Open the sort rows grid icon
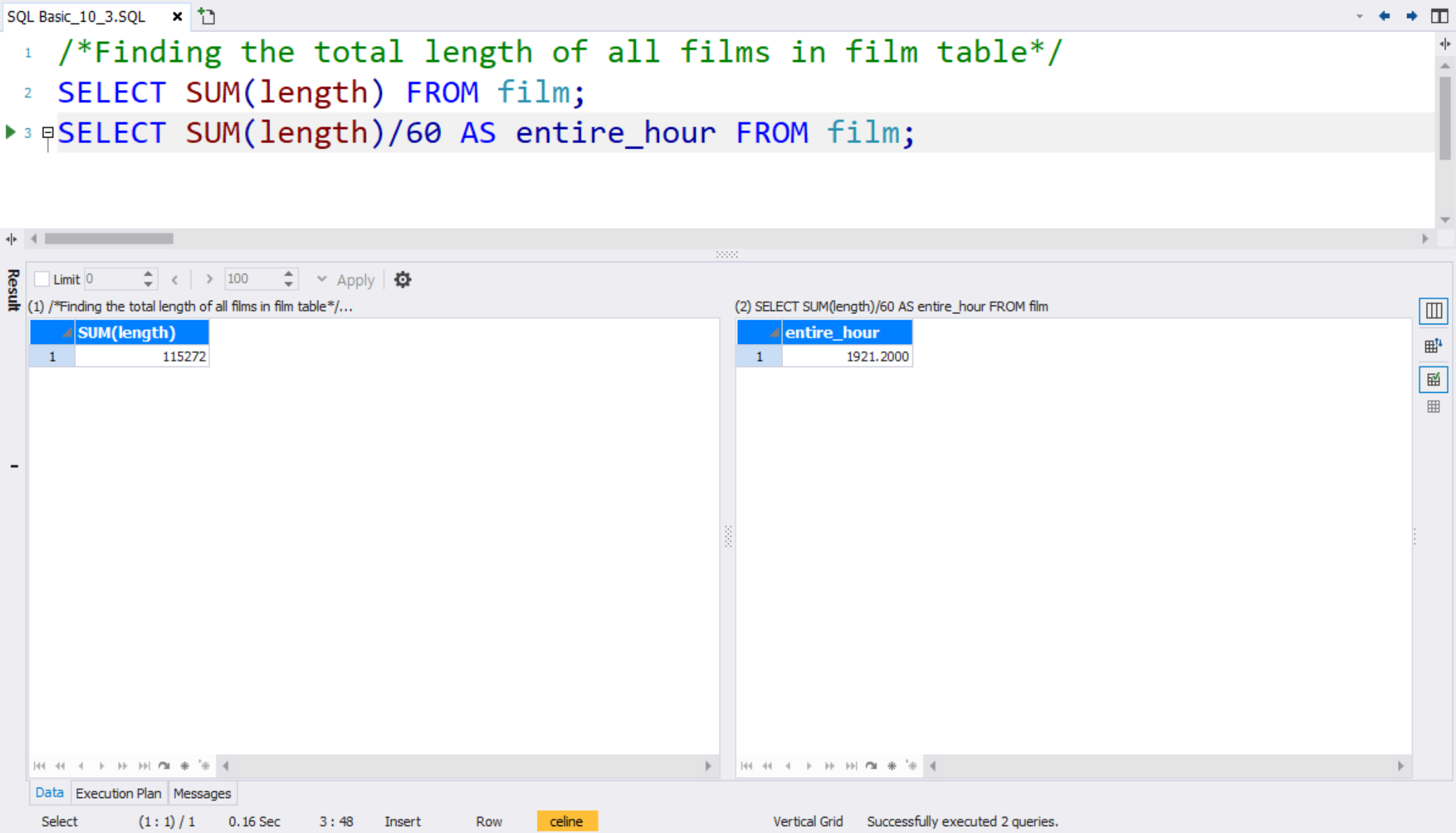 [x=1434, y=345]
